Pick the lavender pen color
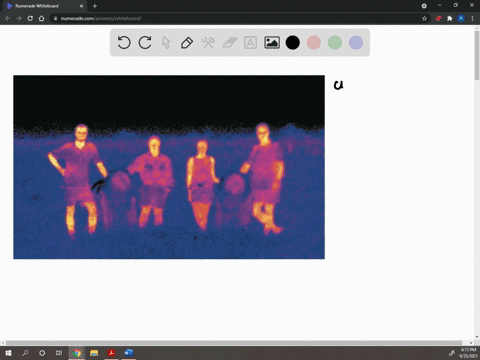Screen dimensions: 480x360 pos(356,43)
